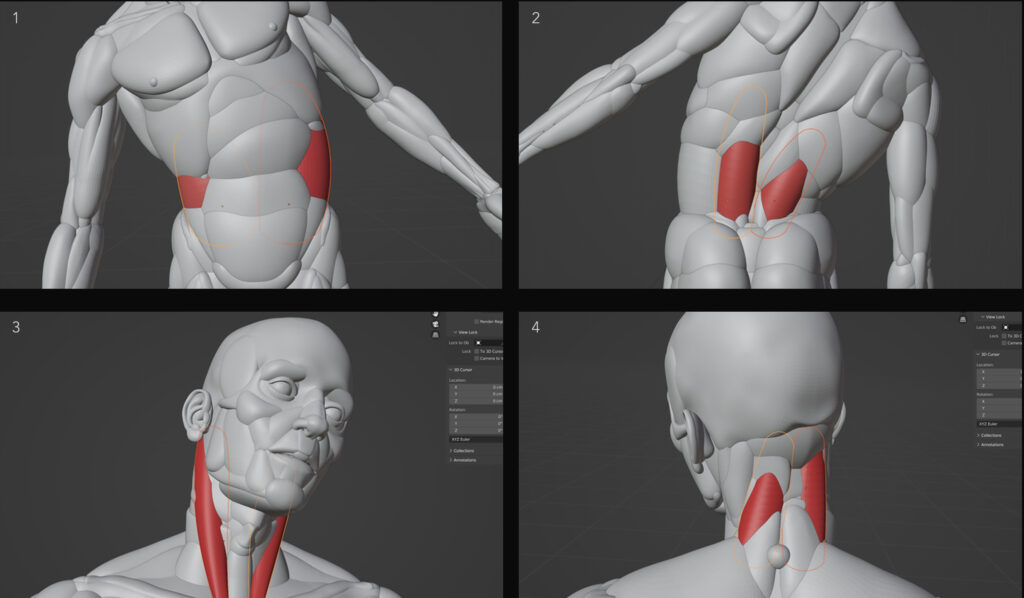Select the pan view hand icon
The image size is (1024, 598).
[436, 314]
